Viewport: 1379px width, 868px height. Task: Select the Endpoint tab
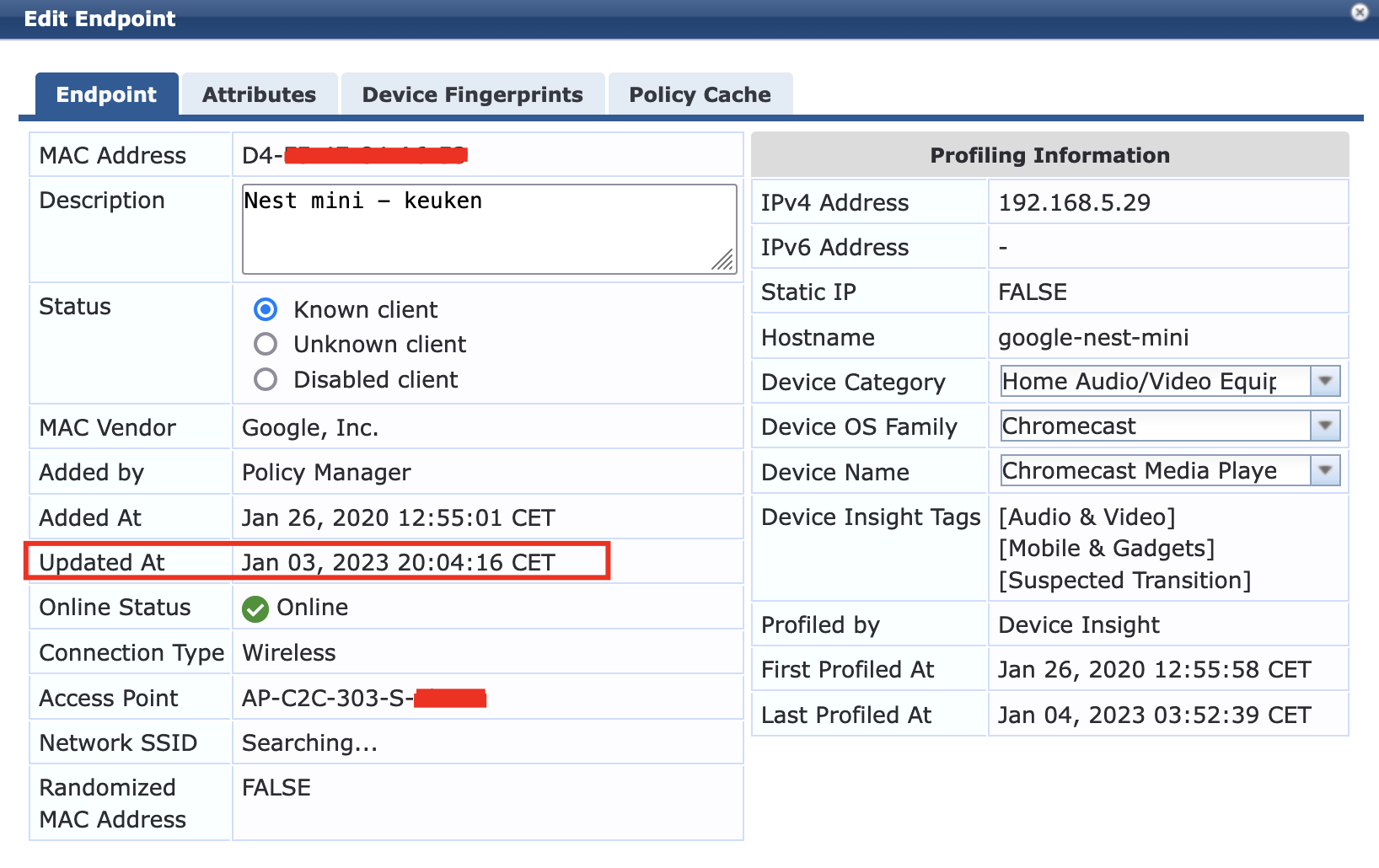[105, 94]
